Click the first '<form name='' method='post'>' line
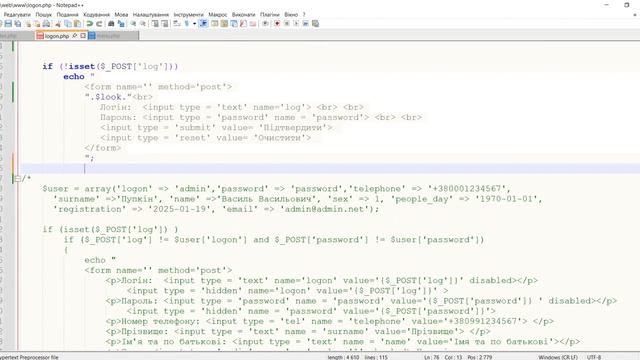 click(x=158, y=87)
